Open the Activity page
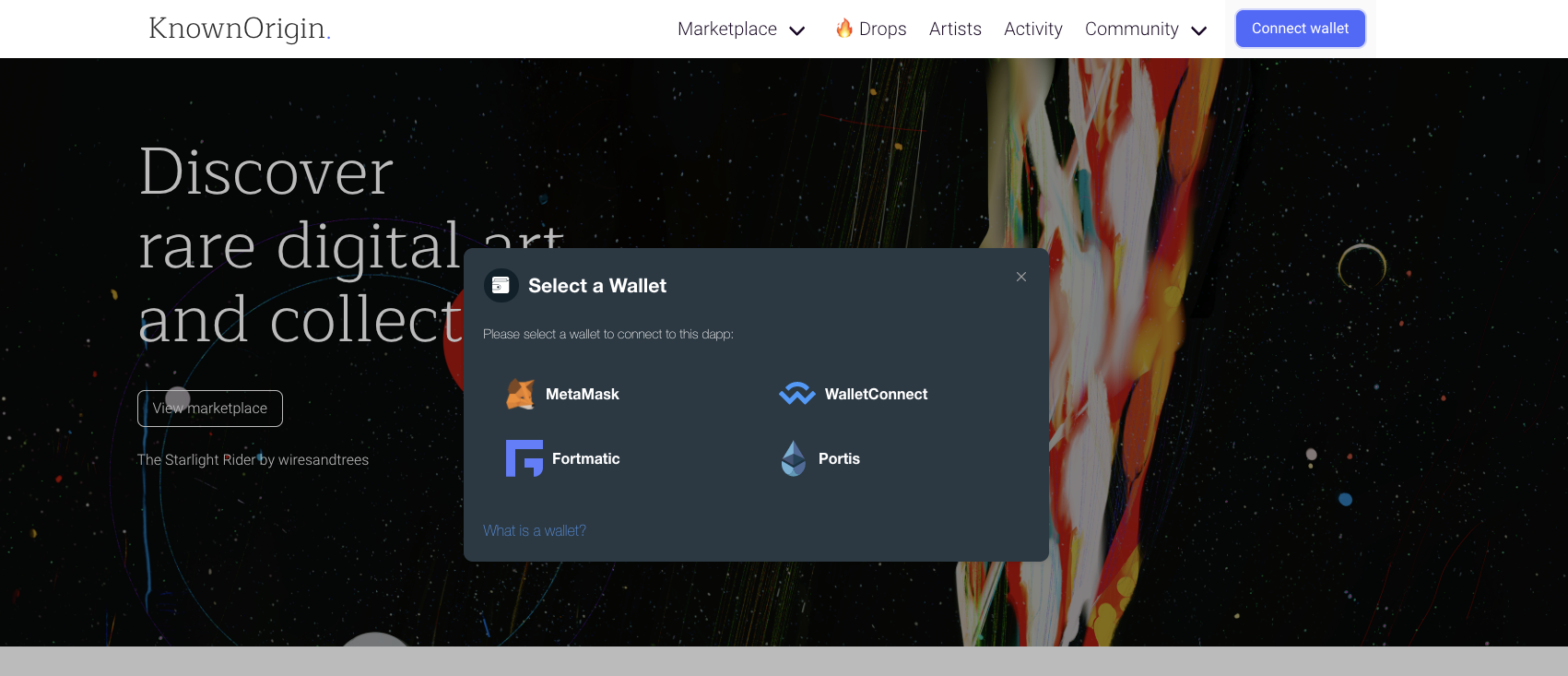The image size is (1568, 676). tap(1033, 29)
